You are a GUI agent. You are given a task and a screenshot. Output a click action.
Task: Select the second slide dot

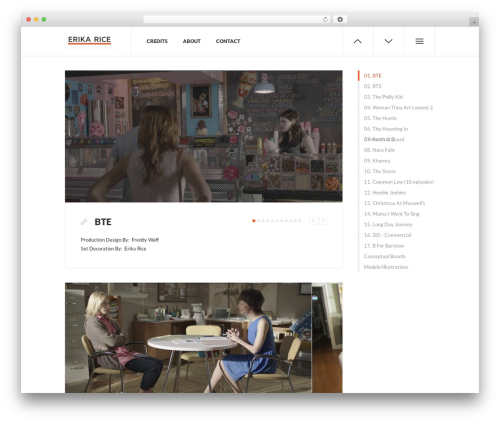click(258, 221)
